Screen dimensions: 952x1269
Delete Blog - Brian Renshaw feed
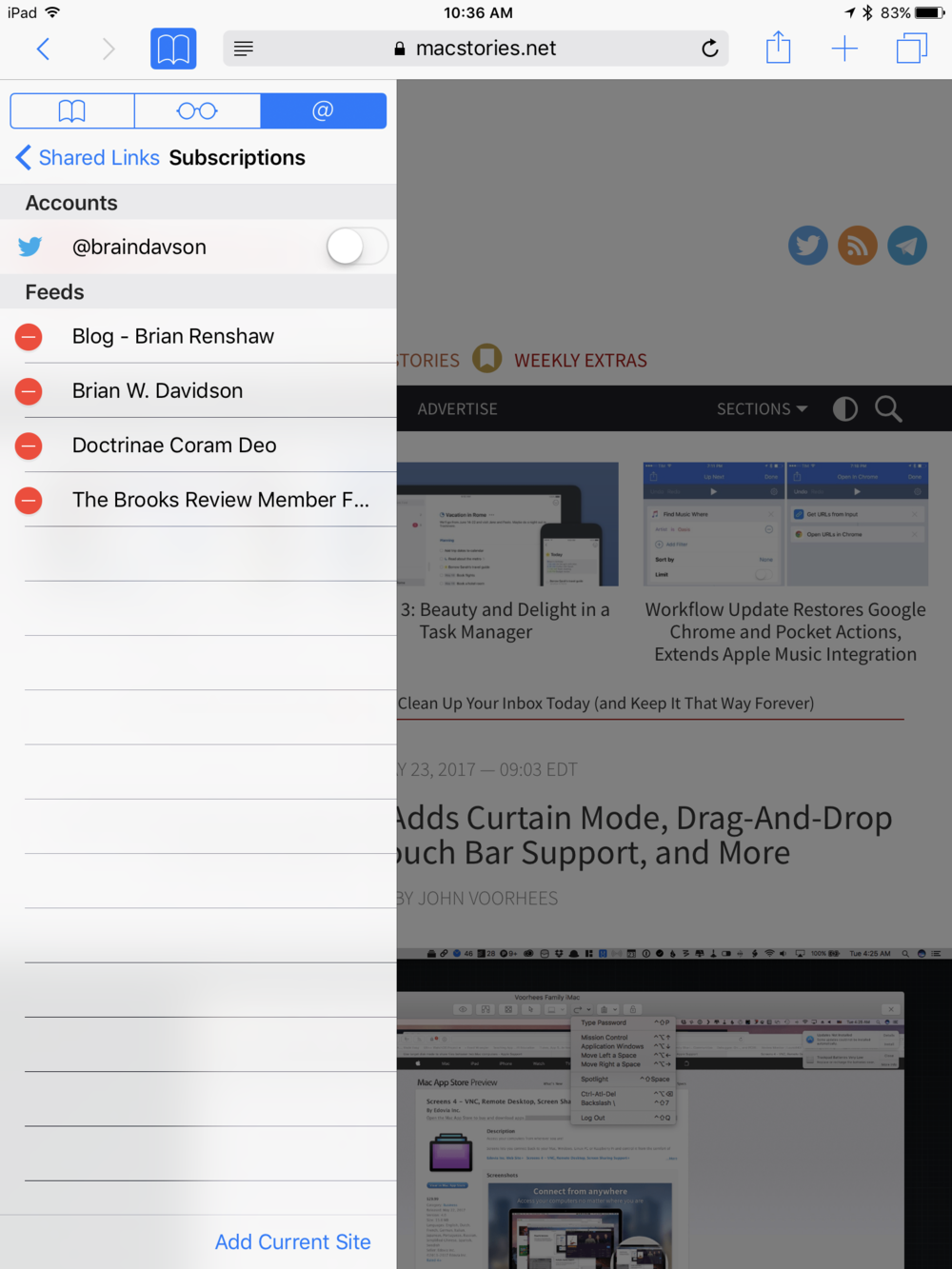pos(30,337)
